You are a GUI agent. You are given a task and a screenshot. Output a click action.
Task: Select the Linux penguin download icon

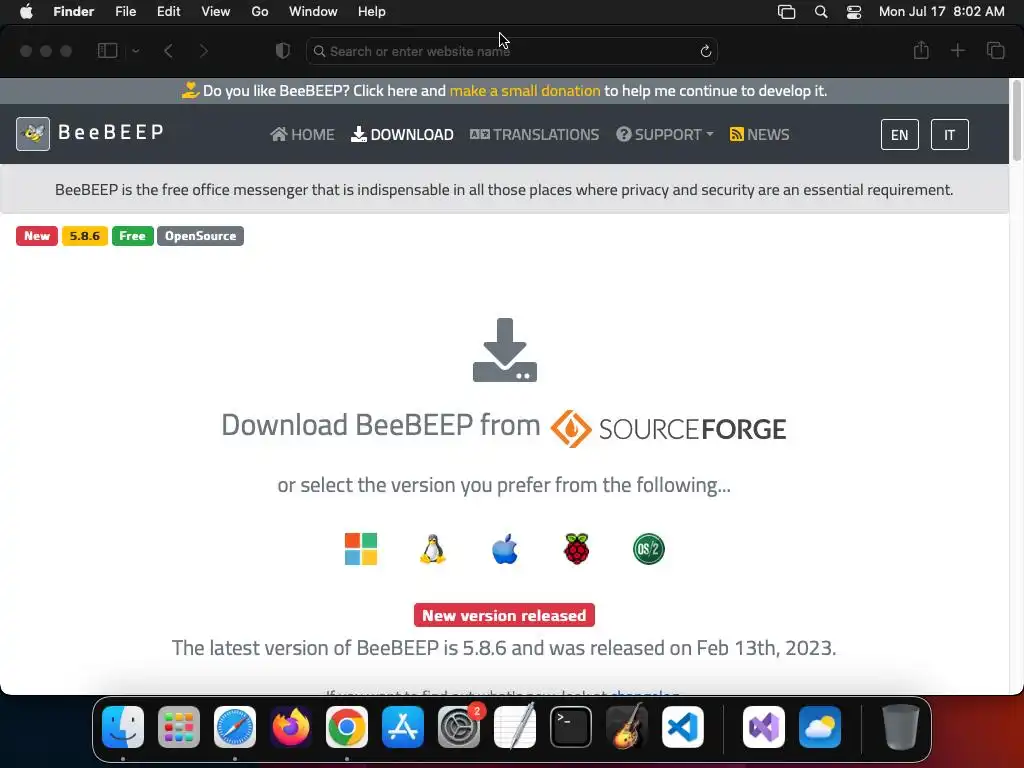coord(432,549)
